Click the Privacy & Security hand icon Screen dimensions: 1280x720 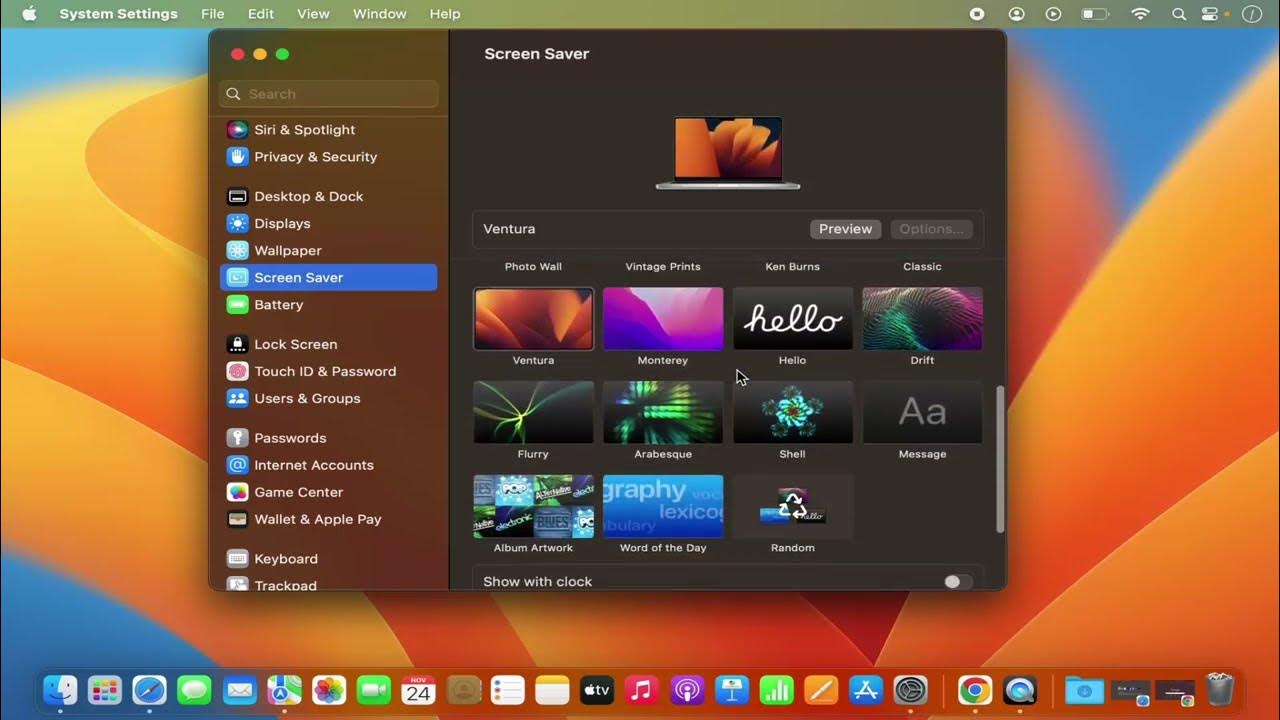click(237, 157)
